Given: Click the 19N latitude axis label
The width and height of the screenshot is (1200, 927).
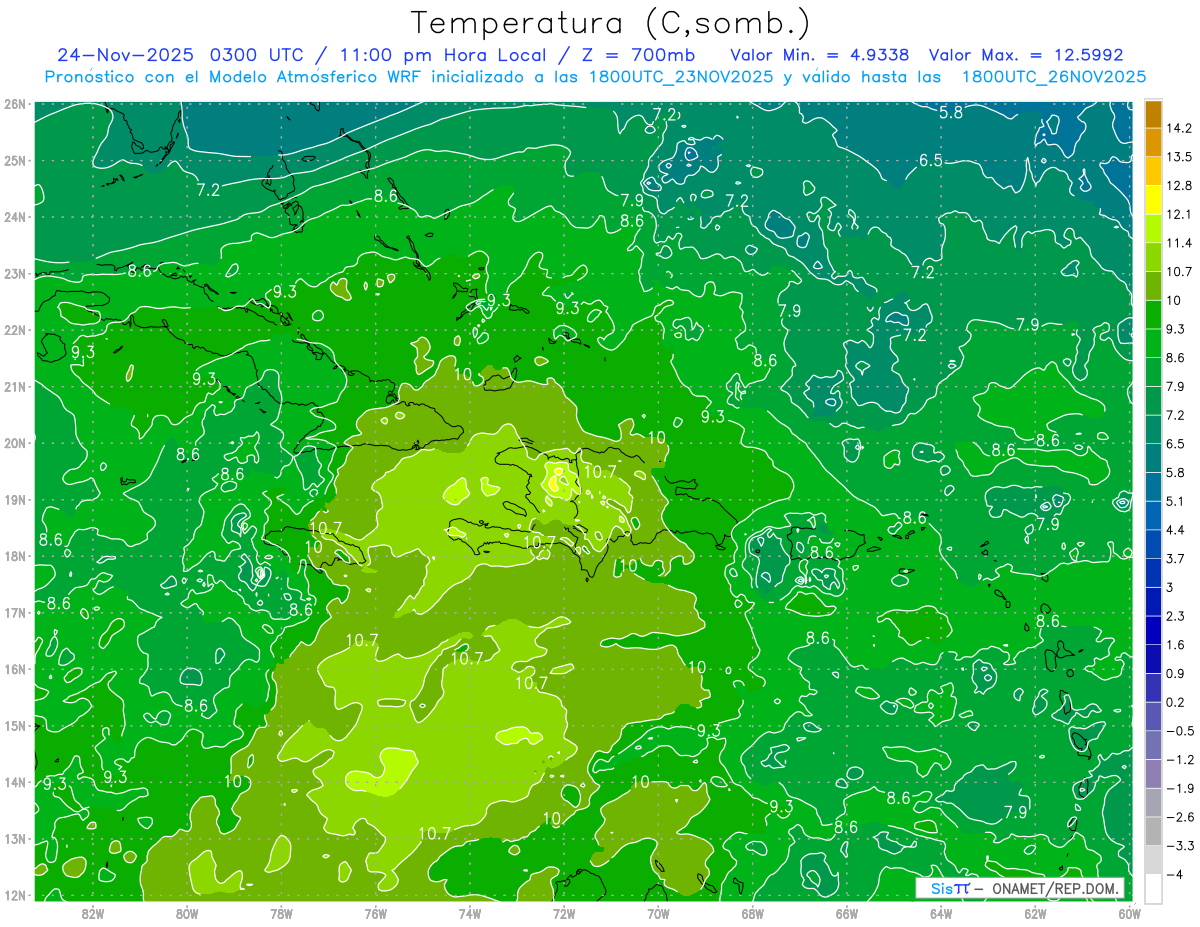Looking at the screenshot, I should (x=14, y=499).
